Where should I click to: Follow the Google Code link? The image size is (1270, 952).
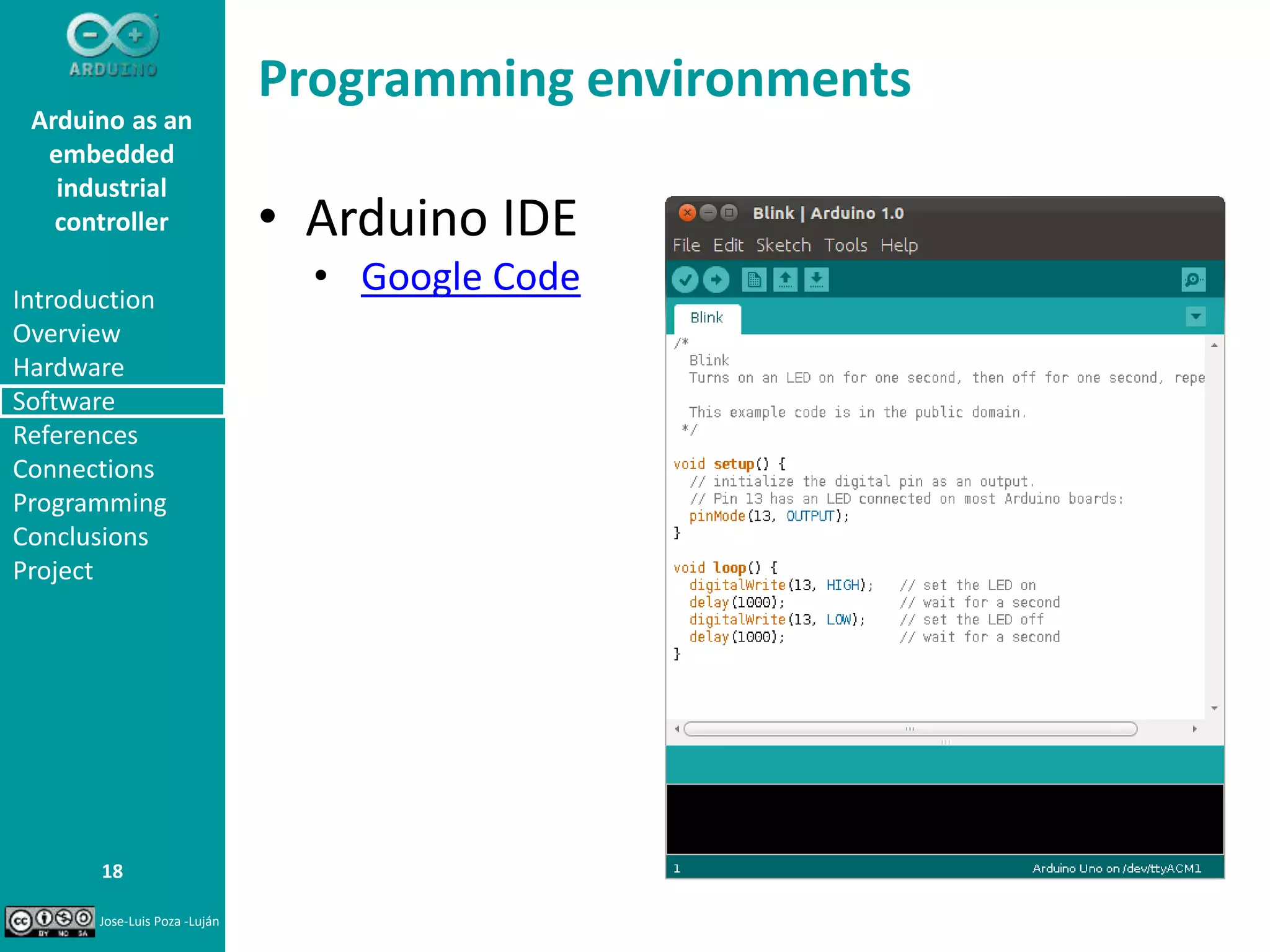471,276
